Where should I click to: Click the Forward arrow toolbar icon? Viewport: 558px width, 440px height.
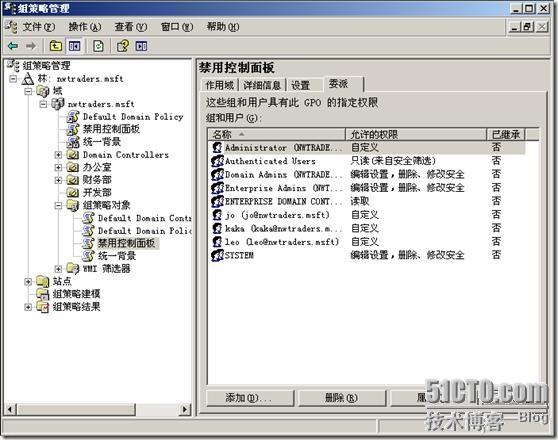tap(31, 46)
